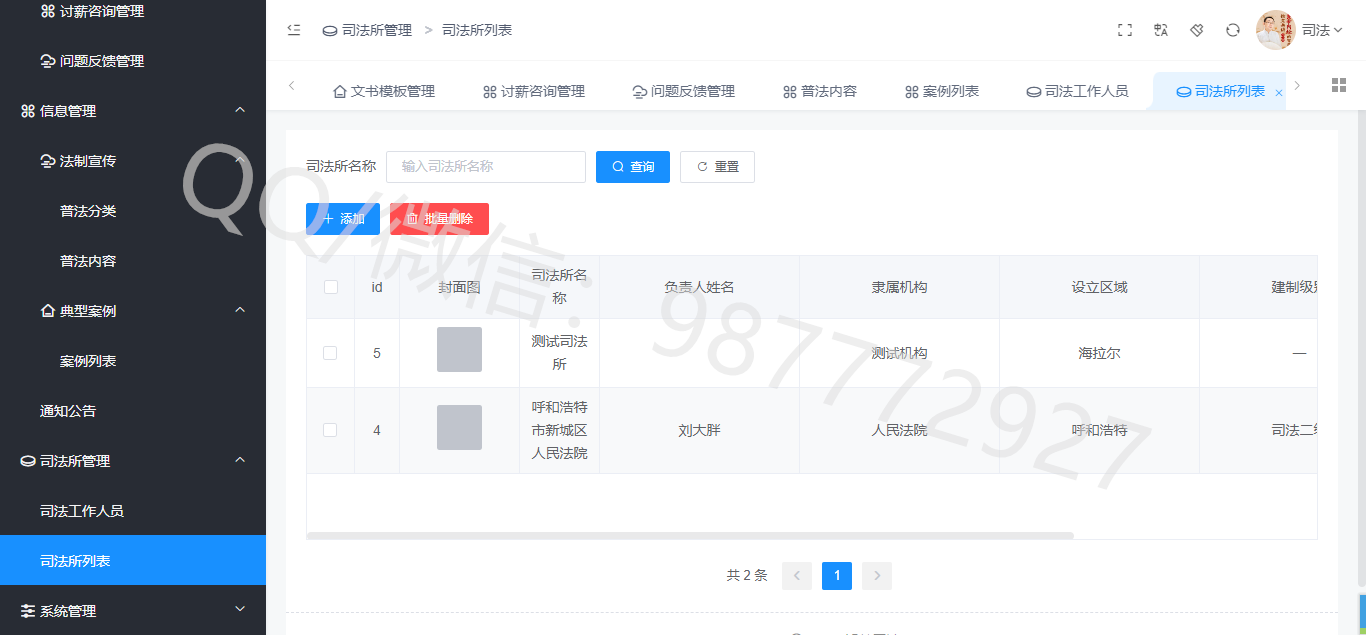
Task: Switch to the 案例列表 tab
Action: [x=941, y=91]
